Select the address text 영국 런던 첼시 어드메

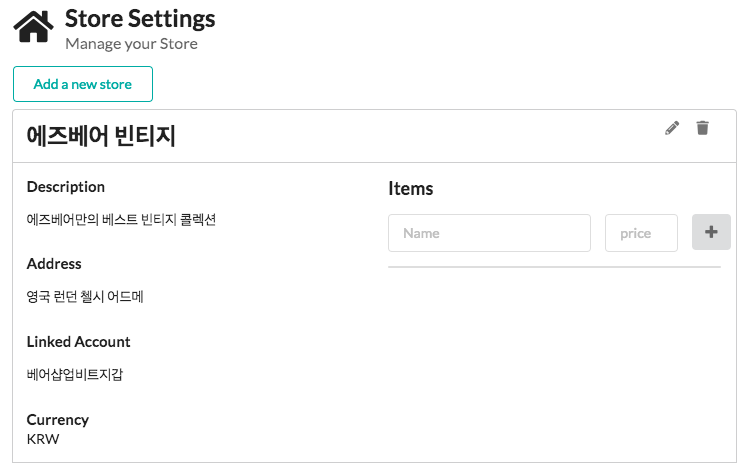pyautogui.click(x=85, y=297)
